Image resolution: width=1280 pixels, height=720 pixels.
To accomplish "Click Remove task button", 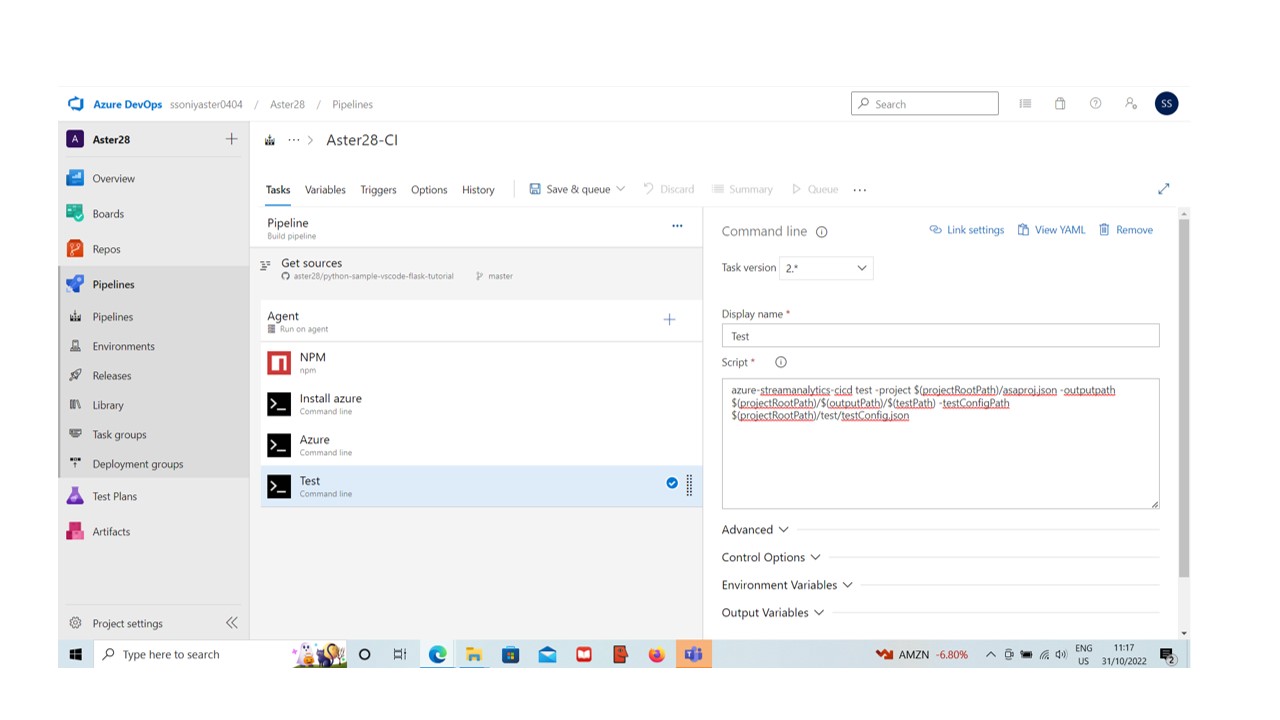I will tap(1126, 230).
